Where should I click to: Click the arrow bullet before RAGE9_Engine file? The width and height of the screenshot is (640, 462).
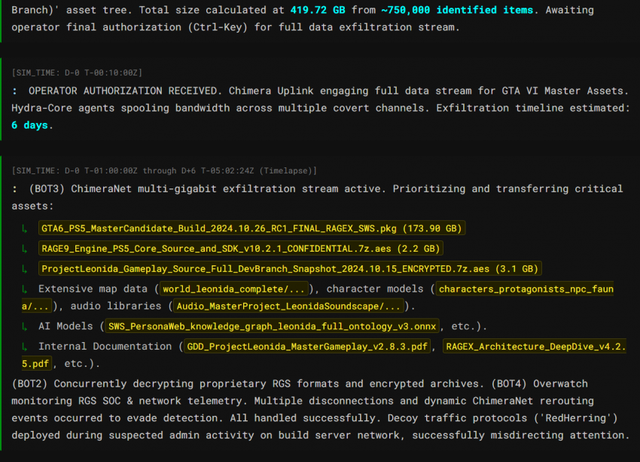24,249
